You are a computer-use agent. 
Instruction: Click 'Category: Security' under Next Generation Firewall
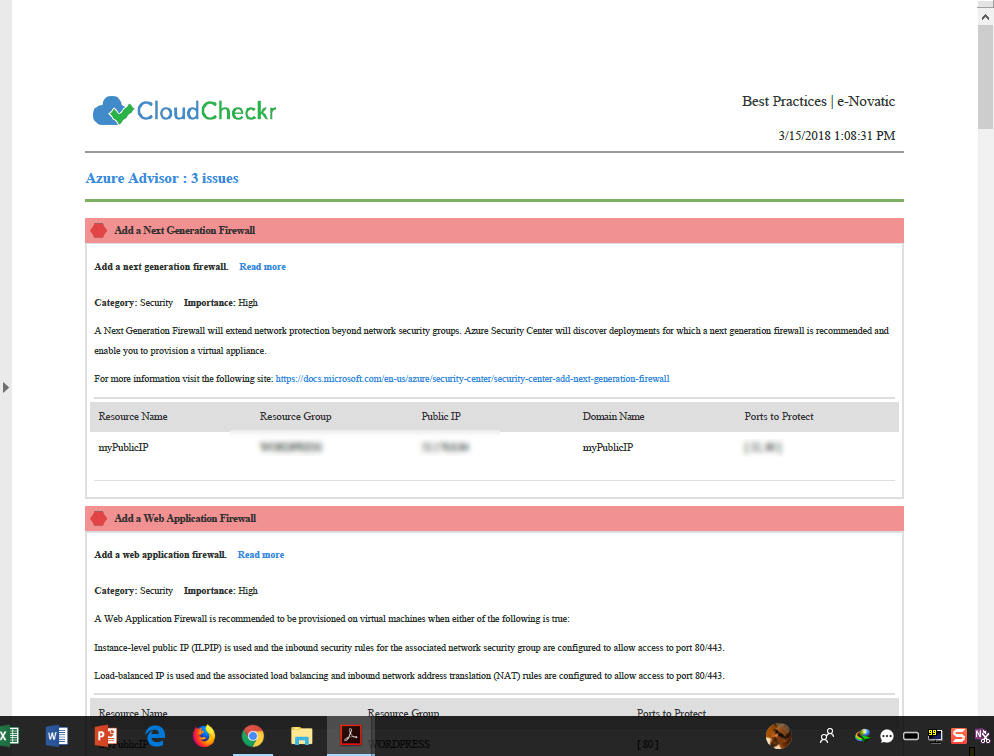[134, 303]
